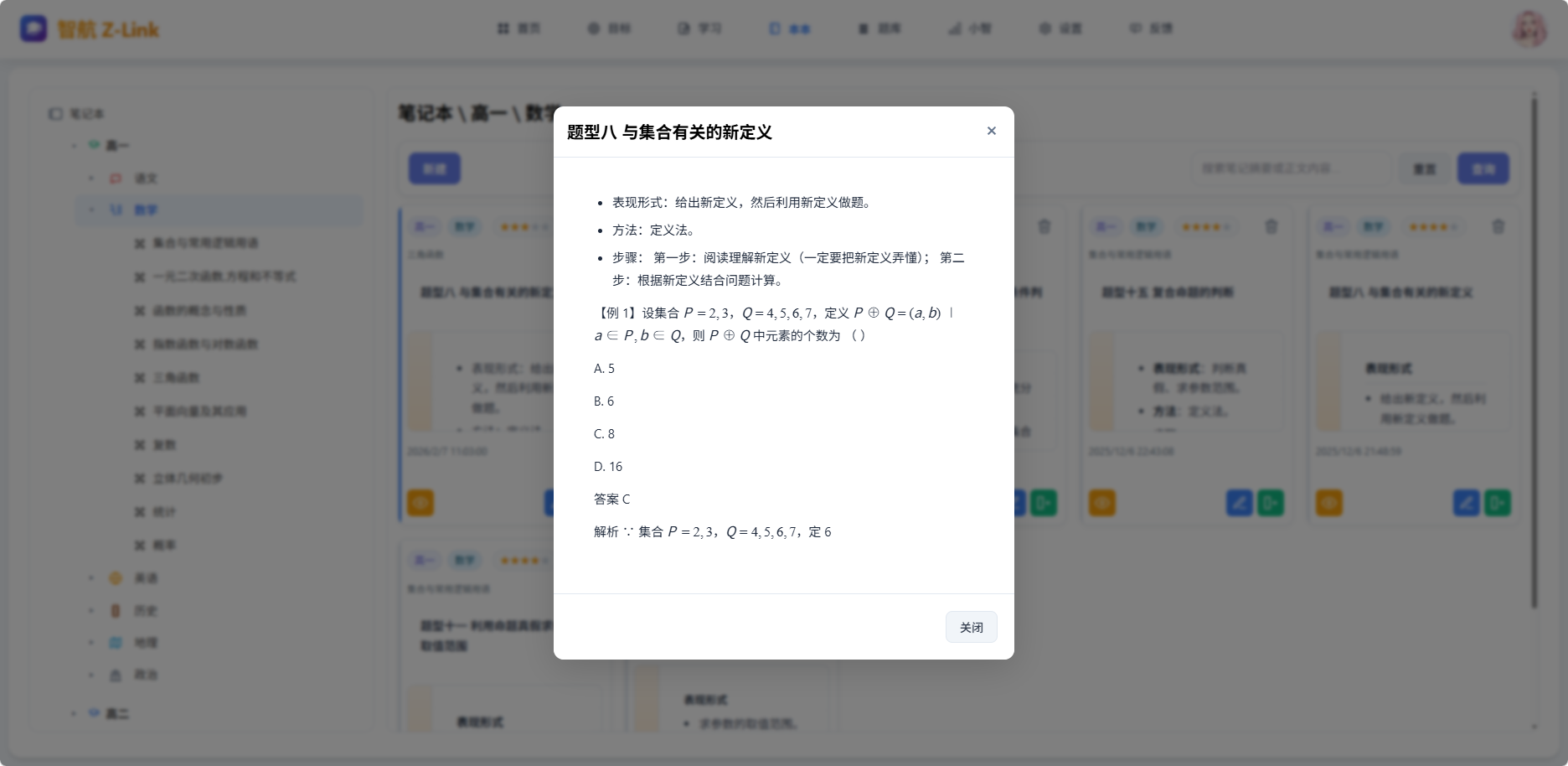Click the page's vertical scrollbar
This screenshot has height=766, width=1568.
click(1534, 352)
